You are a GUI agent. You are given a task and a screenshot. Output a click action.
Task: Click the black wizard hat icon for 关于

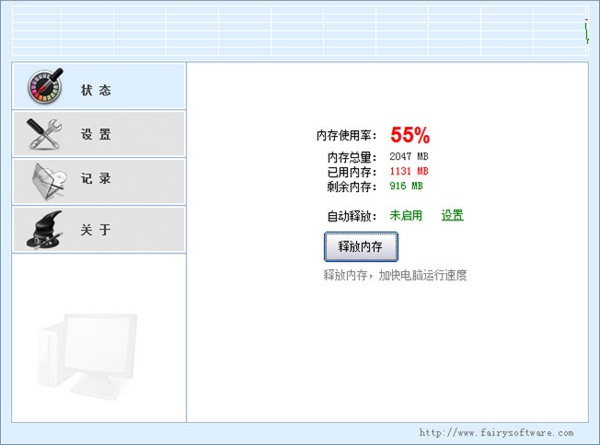(x=44, y=230)
